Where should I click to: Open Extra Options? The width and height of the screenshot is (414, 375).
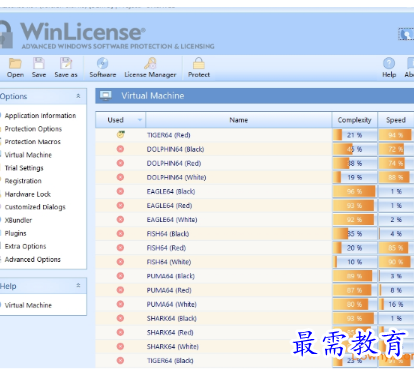click(x=25, y=246)
